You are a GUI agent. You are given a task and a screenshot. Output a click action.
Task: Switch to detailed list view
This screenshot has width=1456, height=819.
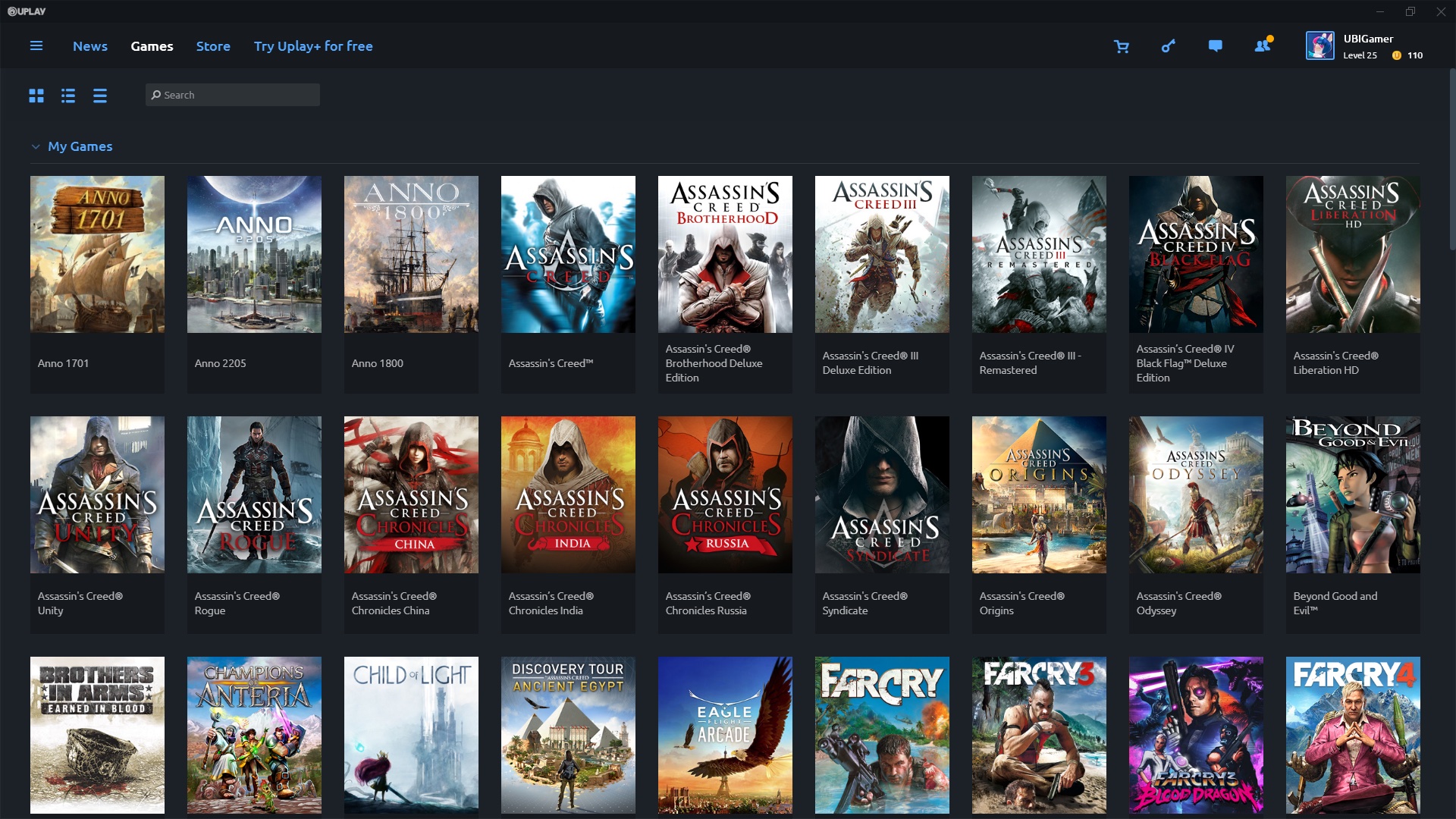(68, 96)
